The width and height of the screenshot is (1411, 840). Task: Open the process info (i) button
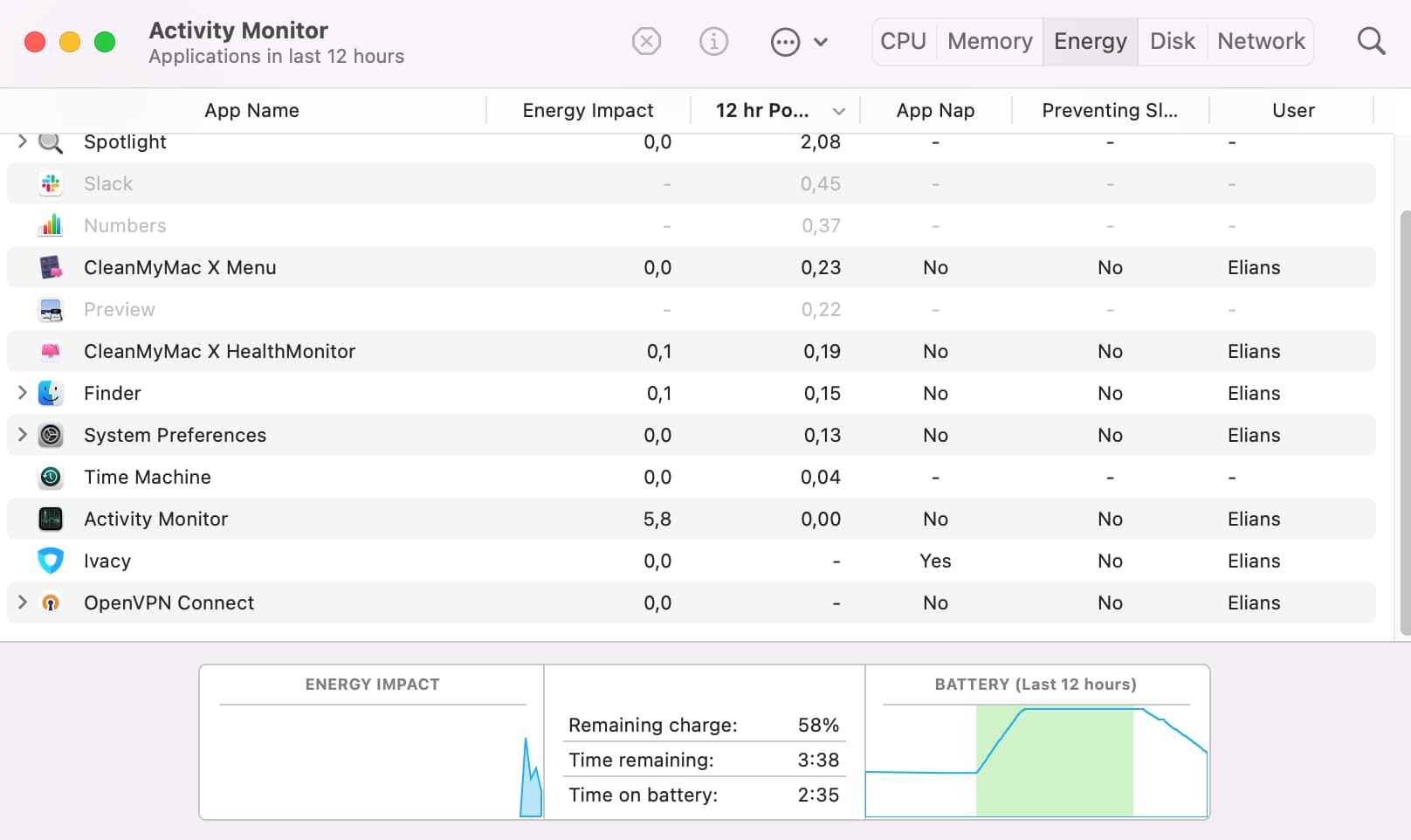tap(713, 41)
